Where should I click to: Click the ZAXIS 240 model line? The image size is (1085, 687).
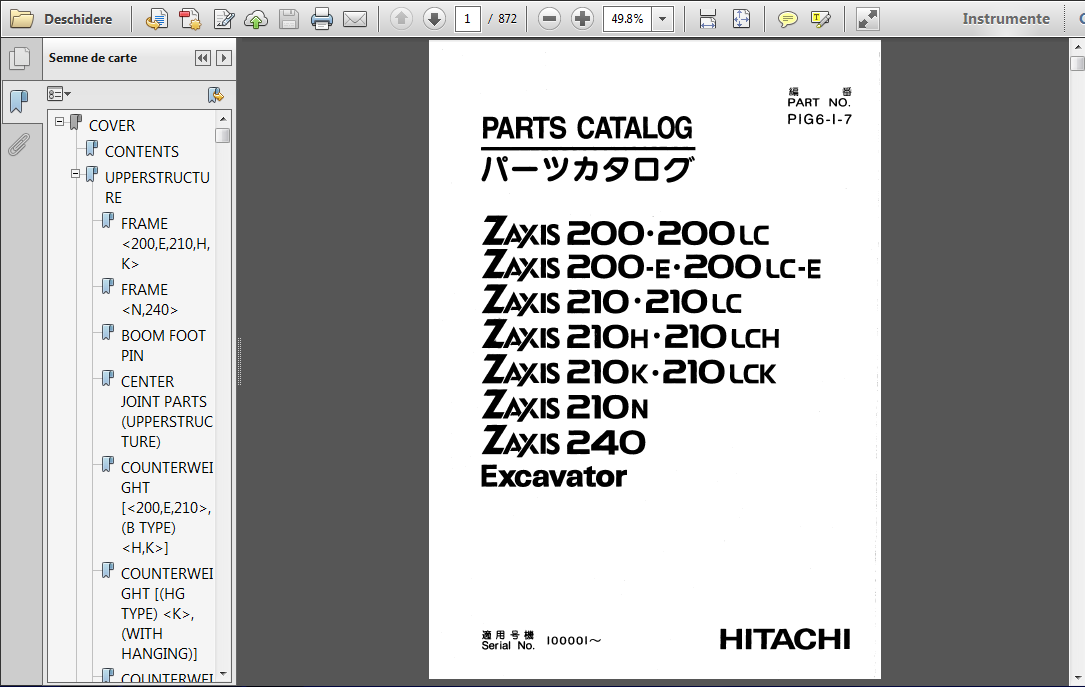[x=563, y=441]
